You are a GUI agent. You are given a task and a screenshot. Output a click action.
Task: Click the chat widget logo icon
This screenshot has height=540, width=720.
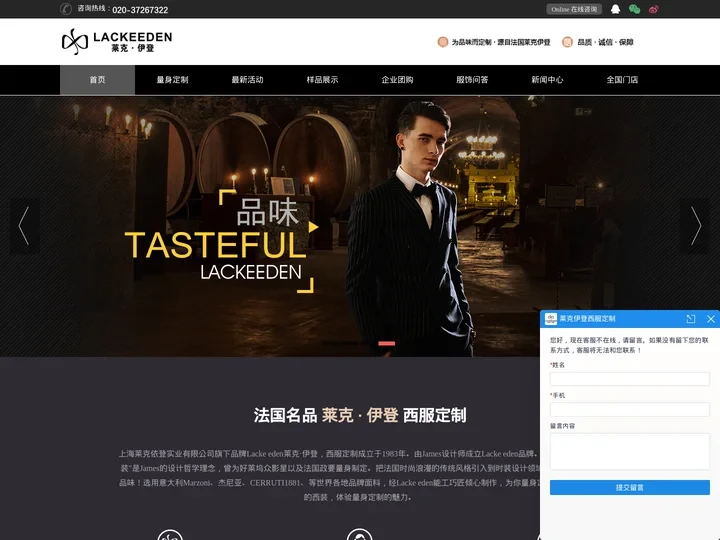(x=551, y=319)
